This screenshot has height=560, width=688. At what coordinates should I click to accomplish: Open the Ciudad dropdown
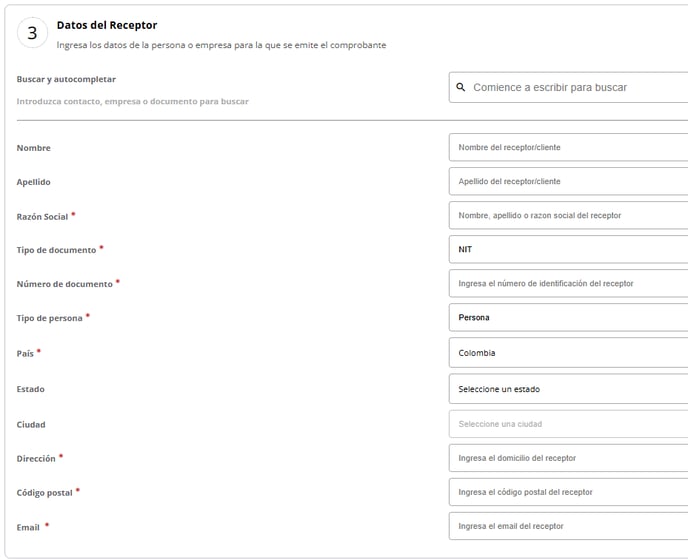tap(568, 424)
